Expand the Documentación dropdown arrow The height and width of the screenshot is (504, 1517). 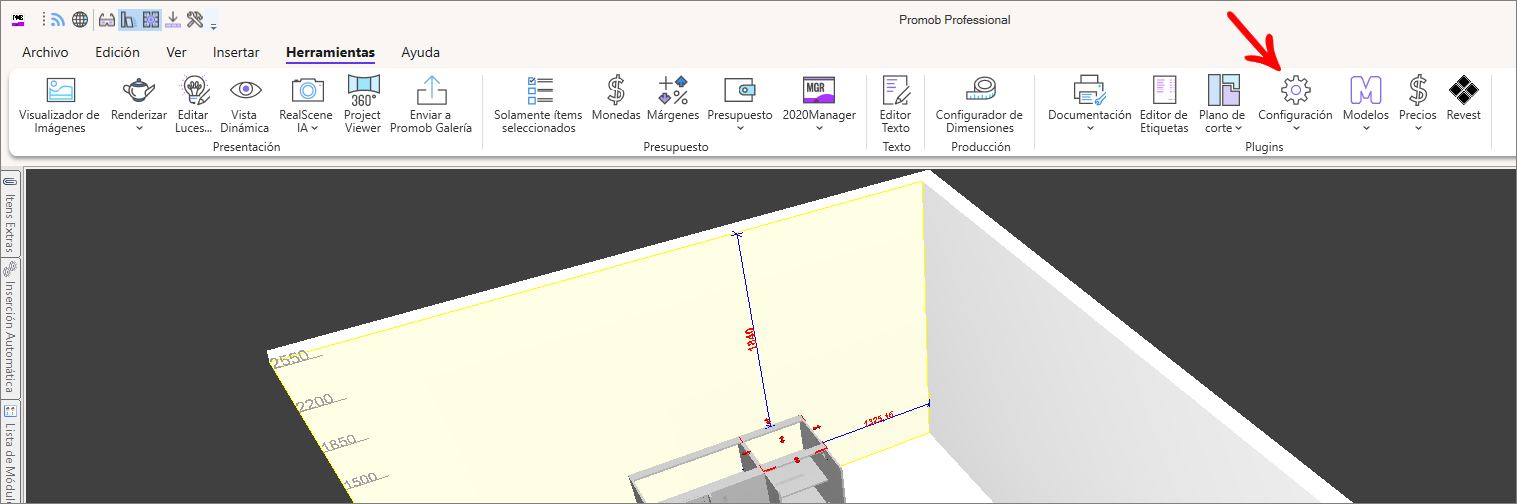coord(1089,128)
